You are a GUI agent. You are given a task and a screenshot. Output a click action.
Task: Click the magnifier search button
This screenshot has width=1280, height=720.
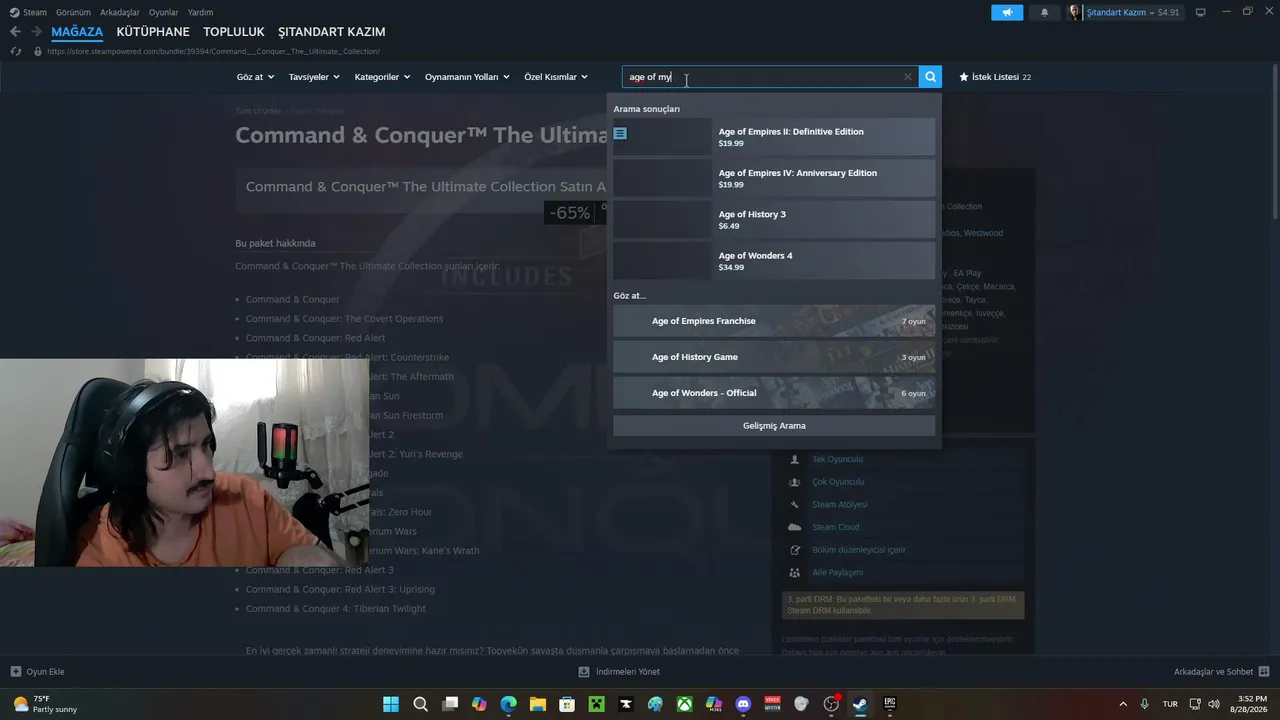point(931,77)
